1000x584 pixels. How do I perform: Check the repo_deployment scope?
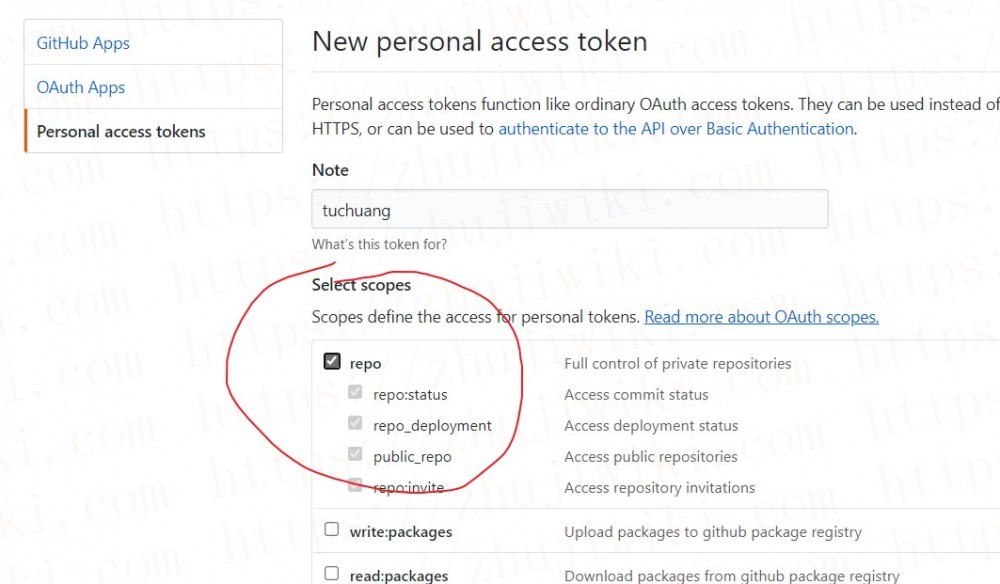pyautogui.click(x=355, y=423)
